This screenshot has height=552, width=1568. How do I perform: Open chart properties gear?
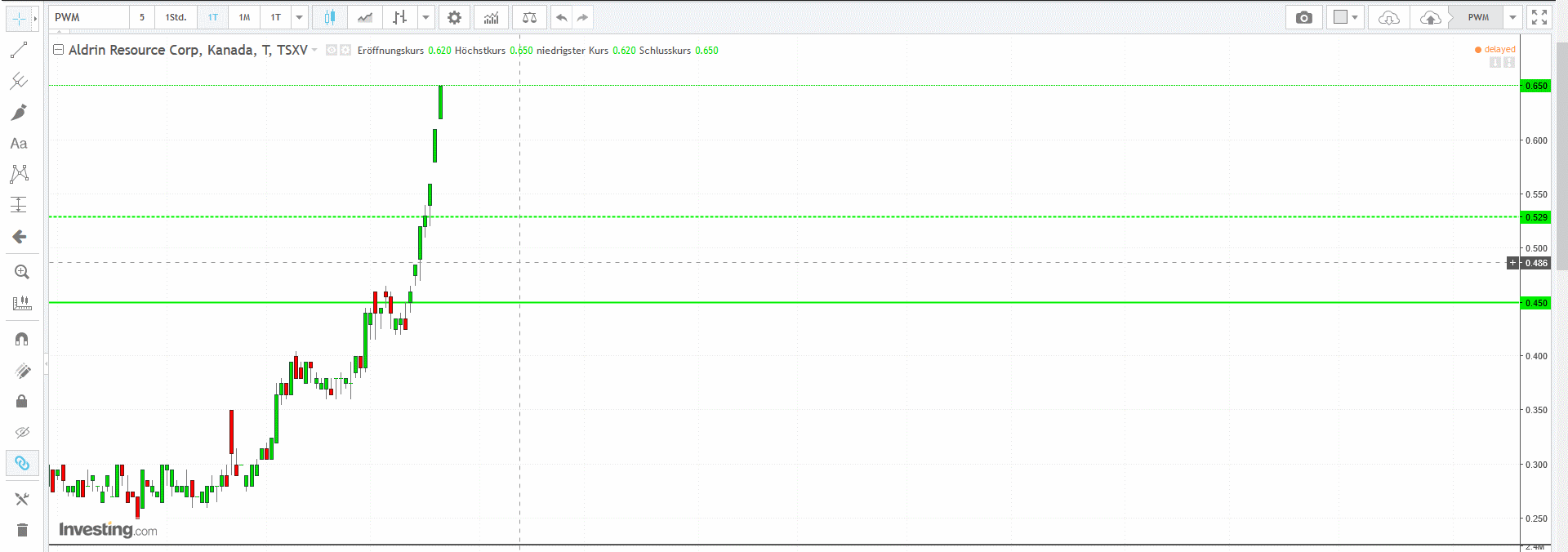tap(455, 17)
